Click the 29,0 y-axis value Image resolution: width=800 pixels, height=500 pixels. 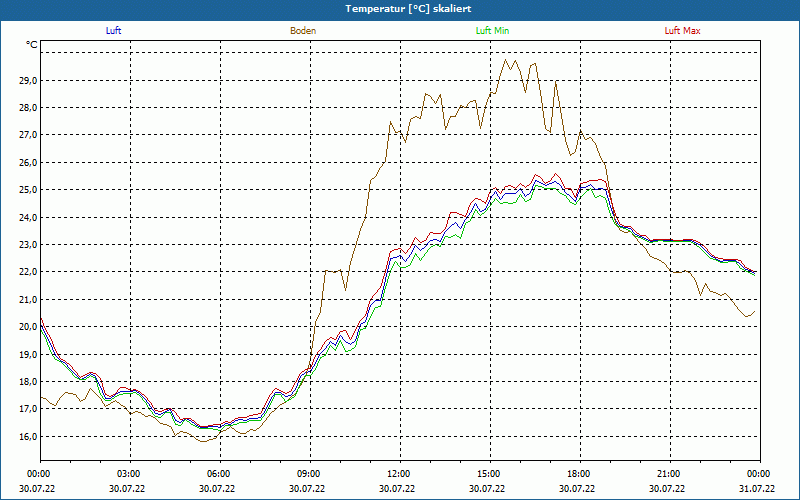[29, 80]
